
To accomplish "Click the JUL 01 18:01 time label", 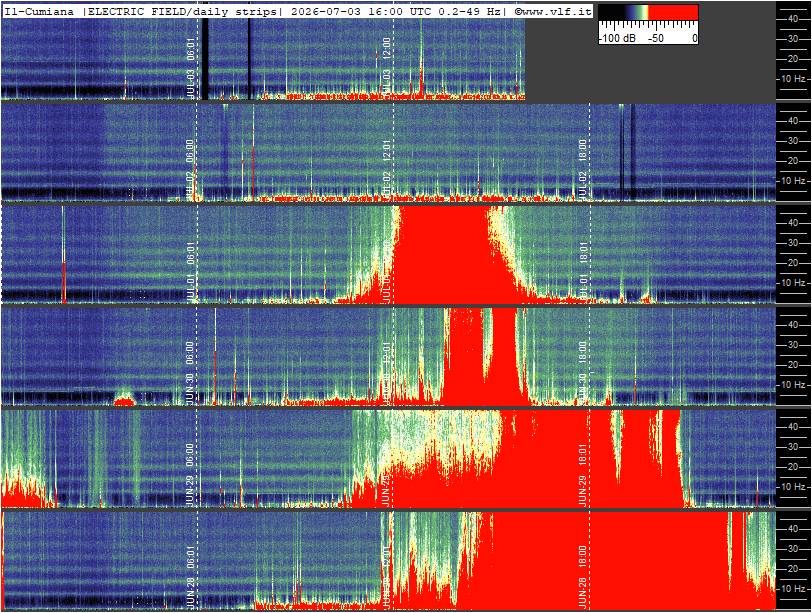I will [583, 272].
